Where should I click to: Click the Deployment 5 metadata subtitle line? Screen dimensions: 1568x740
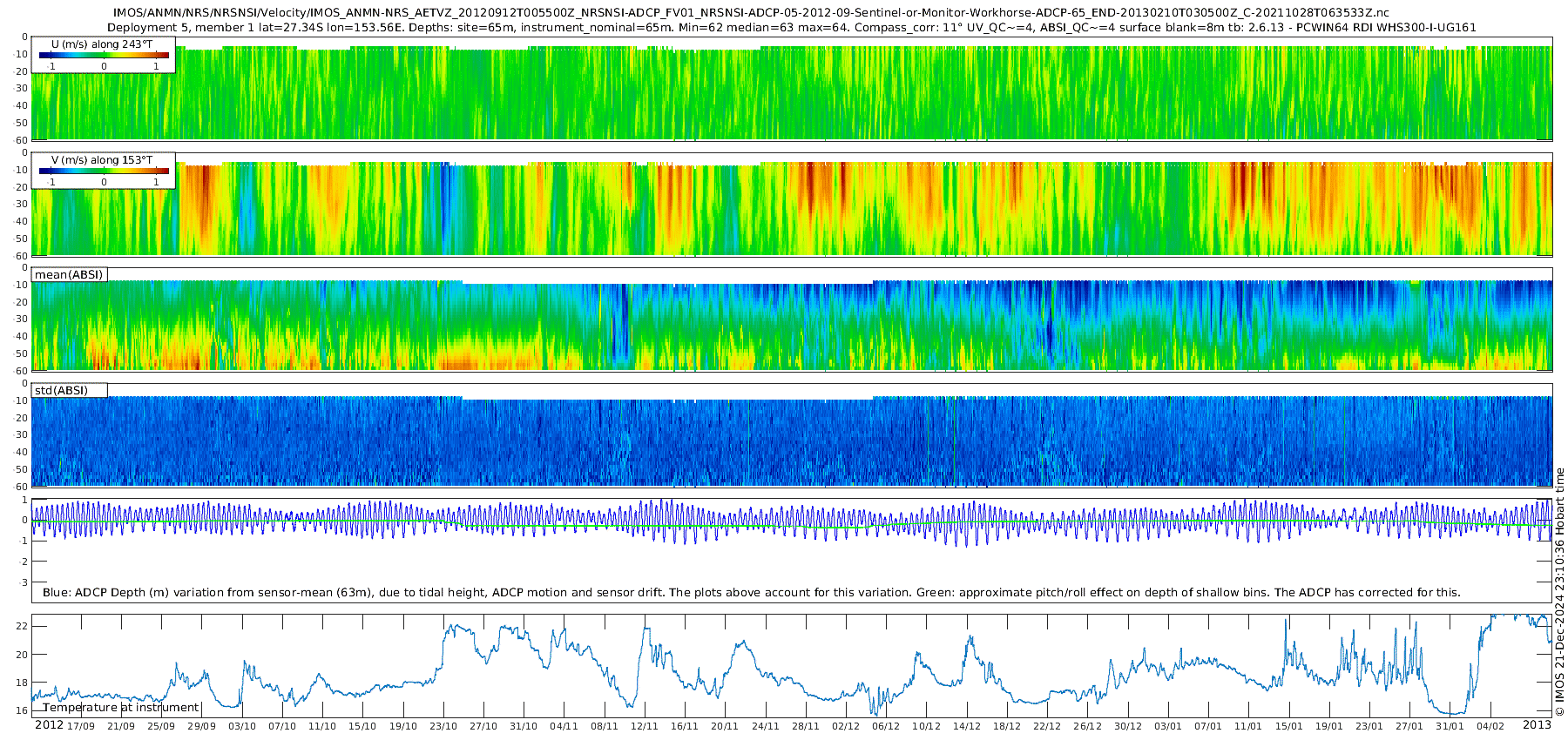click(791, 27)
